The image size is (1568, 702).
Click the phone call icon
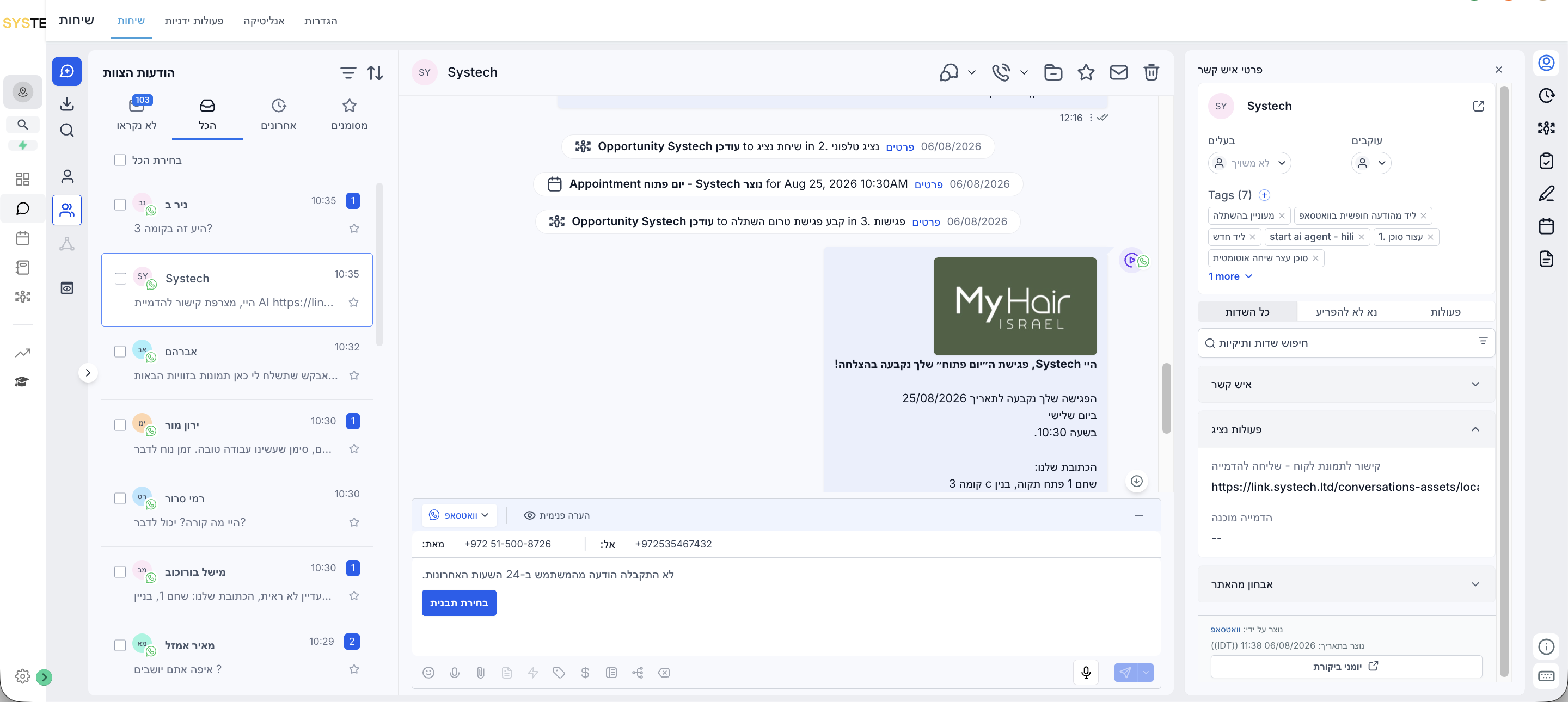(x=1001, y=72)
